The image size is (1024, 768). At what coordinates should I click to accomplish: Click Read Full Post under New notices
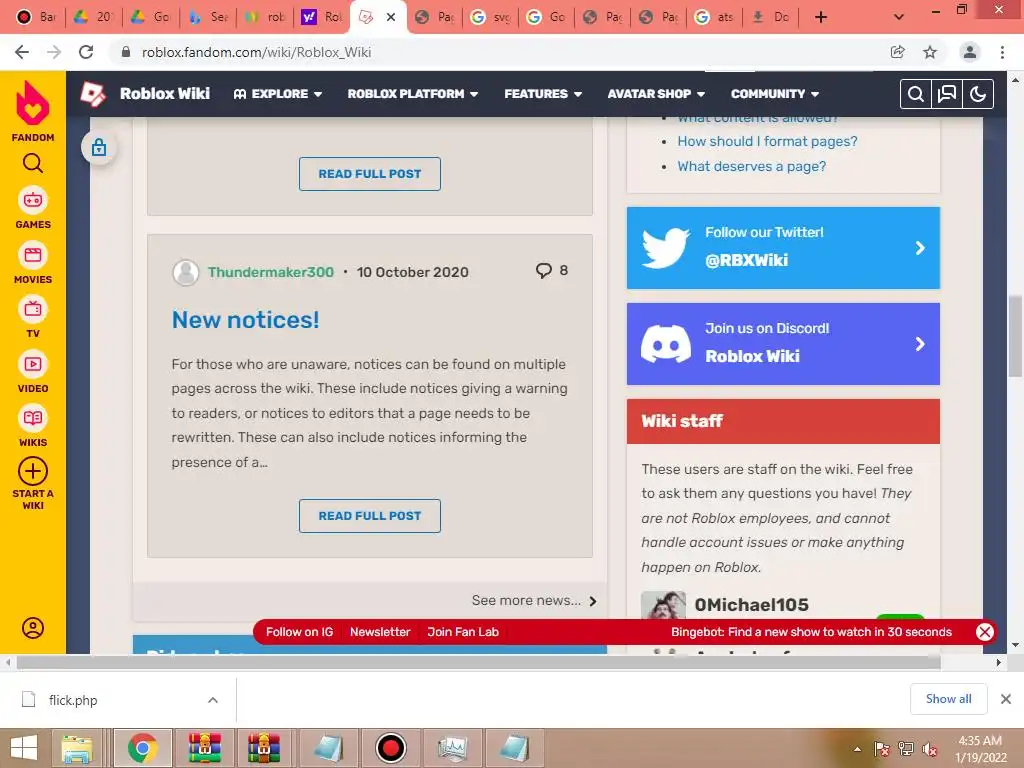[370, 516]
